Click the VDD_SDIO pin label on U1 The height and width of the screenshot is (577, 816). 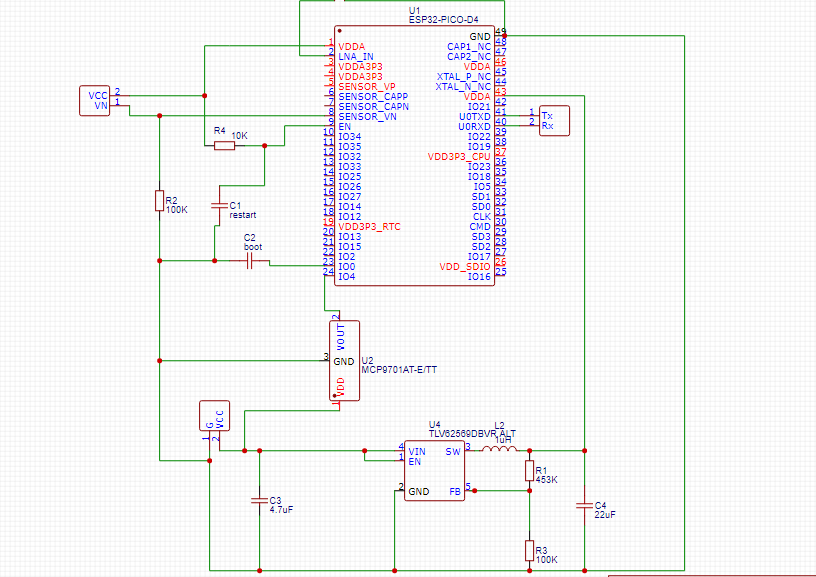click(x=463, y=266)
